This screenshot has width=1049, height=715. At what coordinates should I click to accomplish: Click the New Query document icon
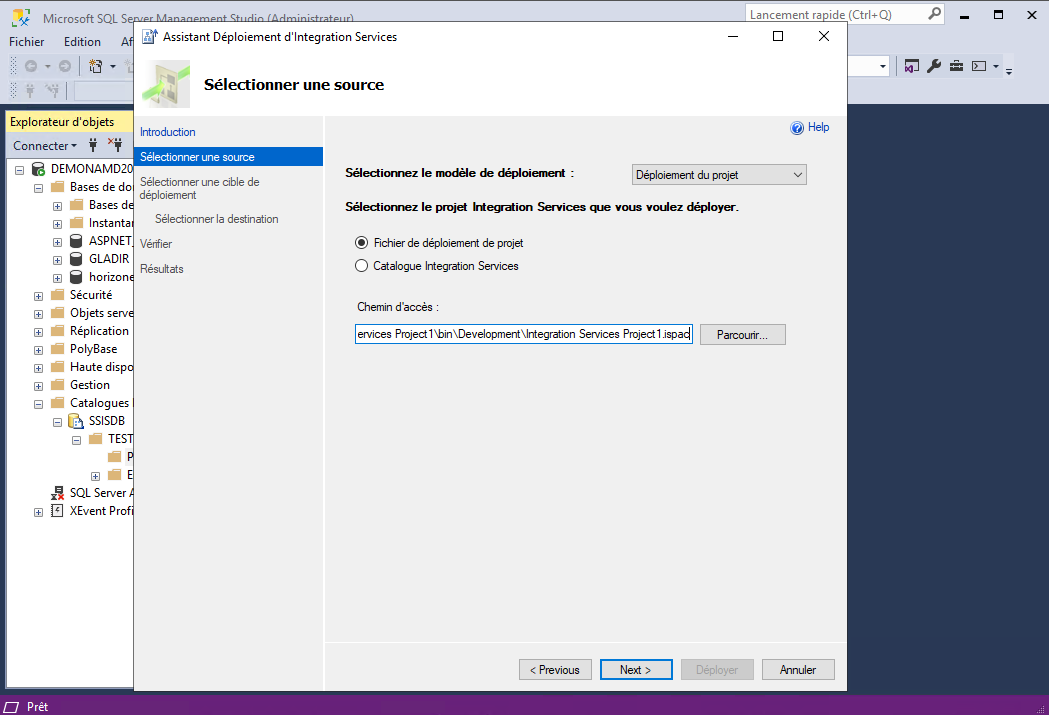coord(96,66)
